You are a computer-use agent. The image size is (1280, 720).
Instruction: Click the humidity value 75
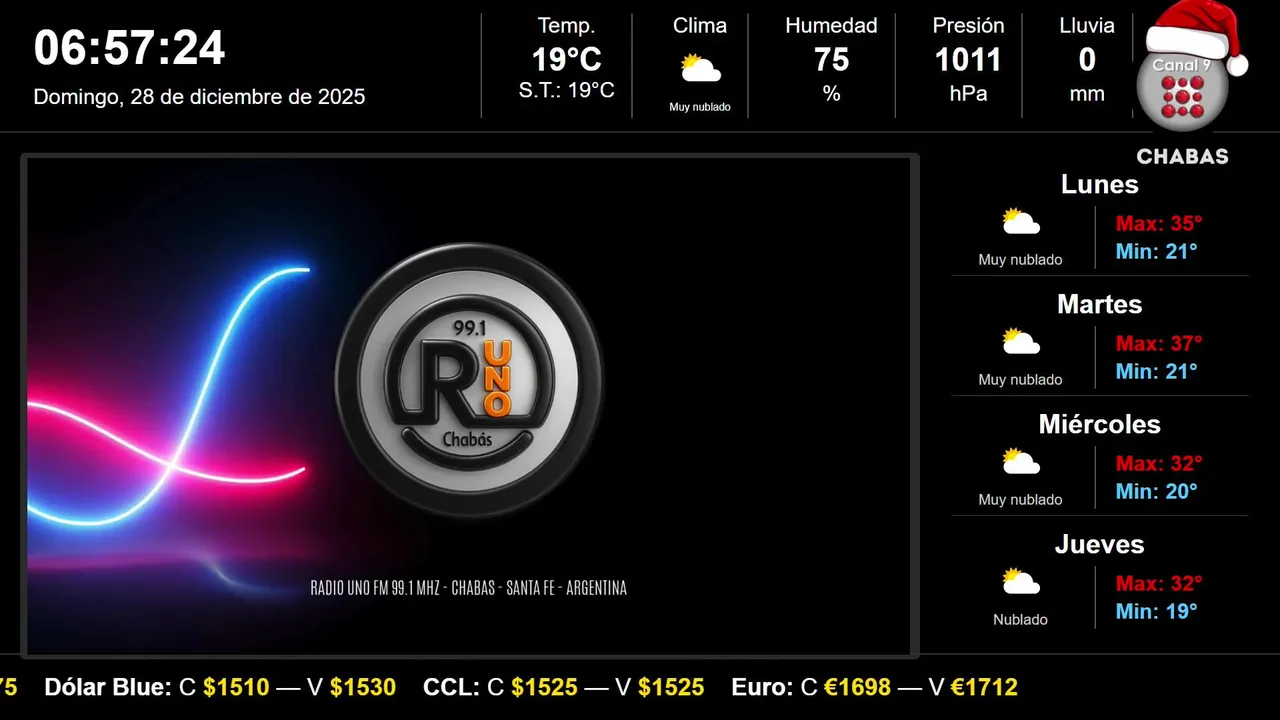[831, 61]
